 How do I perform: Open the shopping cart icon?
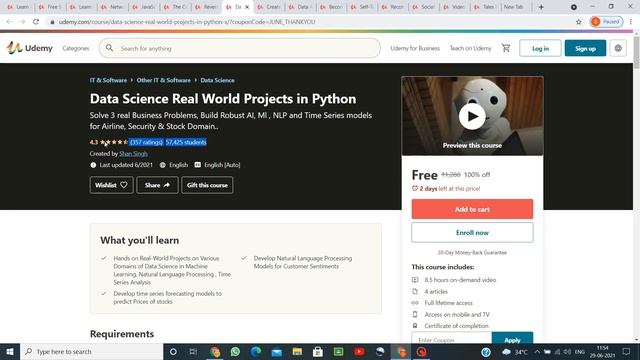click(506, 48)
